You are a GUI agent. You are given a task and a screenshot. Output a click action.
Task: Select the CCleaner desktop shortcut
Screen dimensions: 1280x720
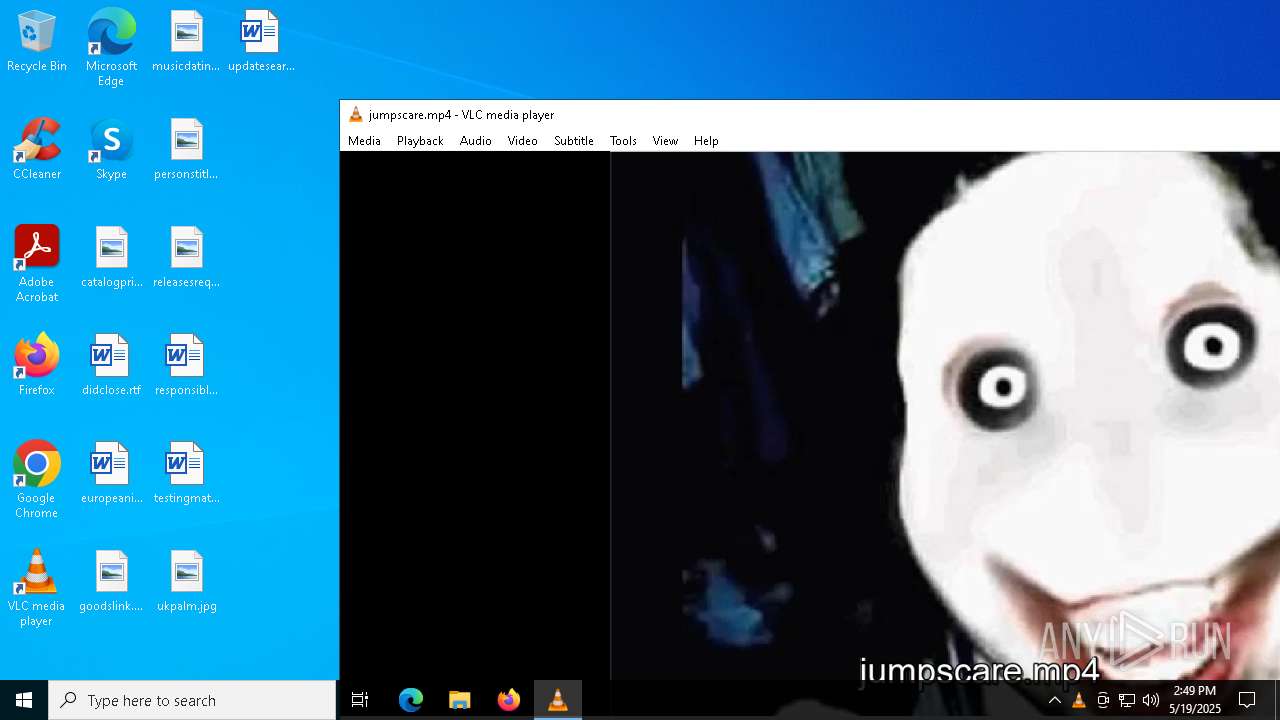point(37,150)
